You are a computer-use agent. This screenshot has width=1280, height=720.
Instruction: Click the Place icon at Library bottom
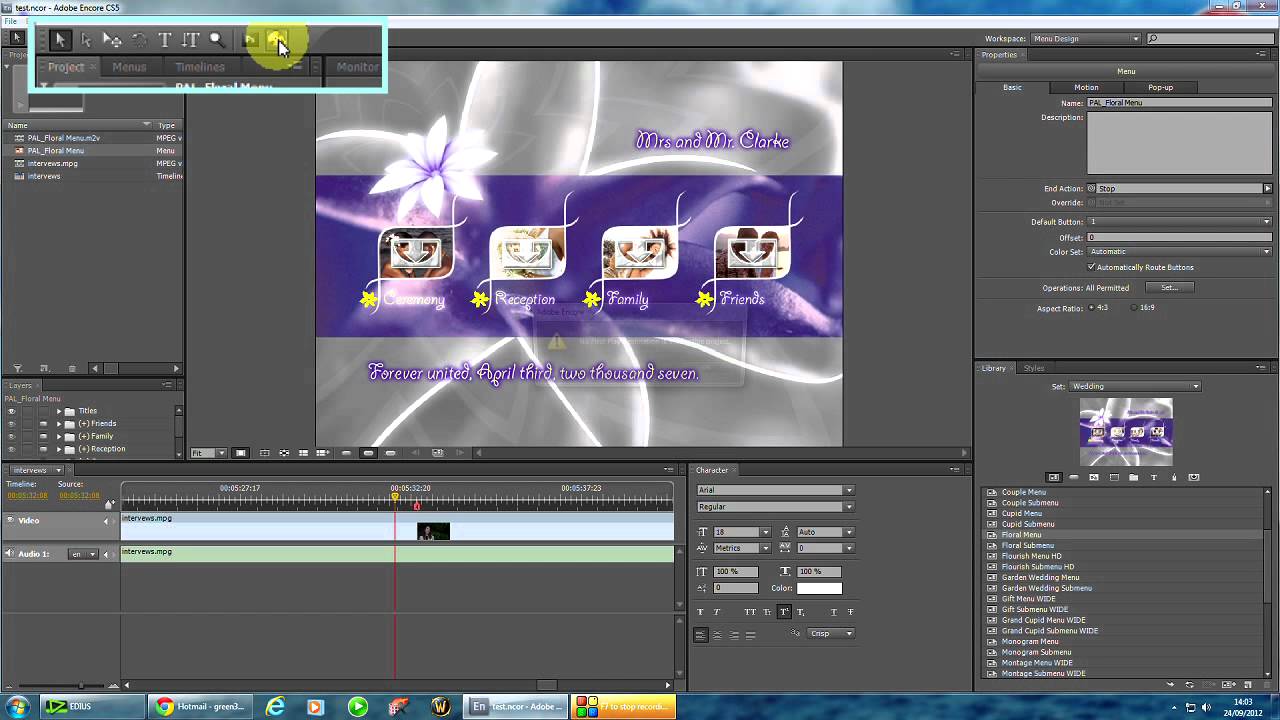pos(1170,684)
